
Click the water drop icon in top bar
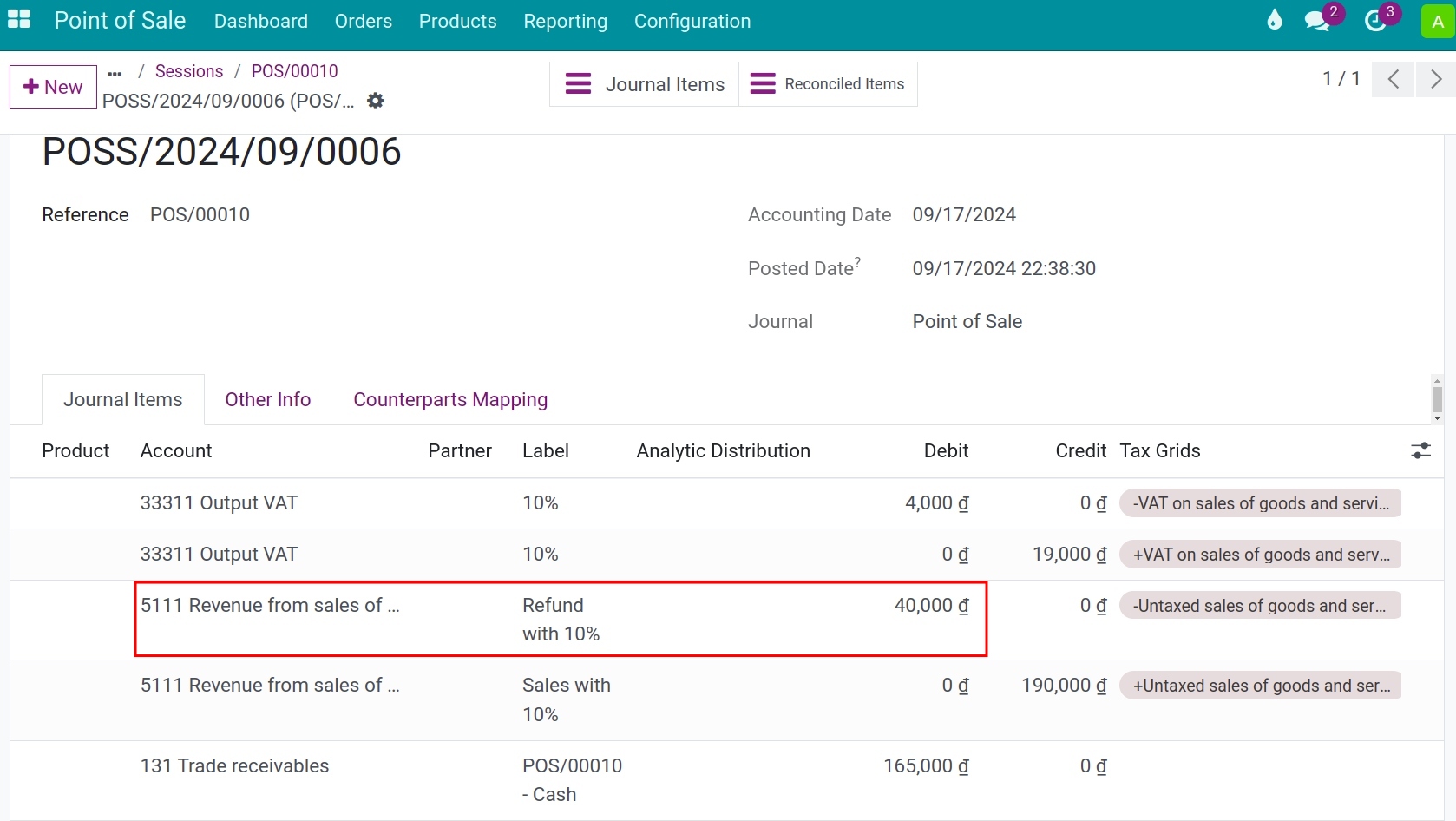pos(1274,20)
